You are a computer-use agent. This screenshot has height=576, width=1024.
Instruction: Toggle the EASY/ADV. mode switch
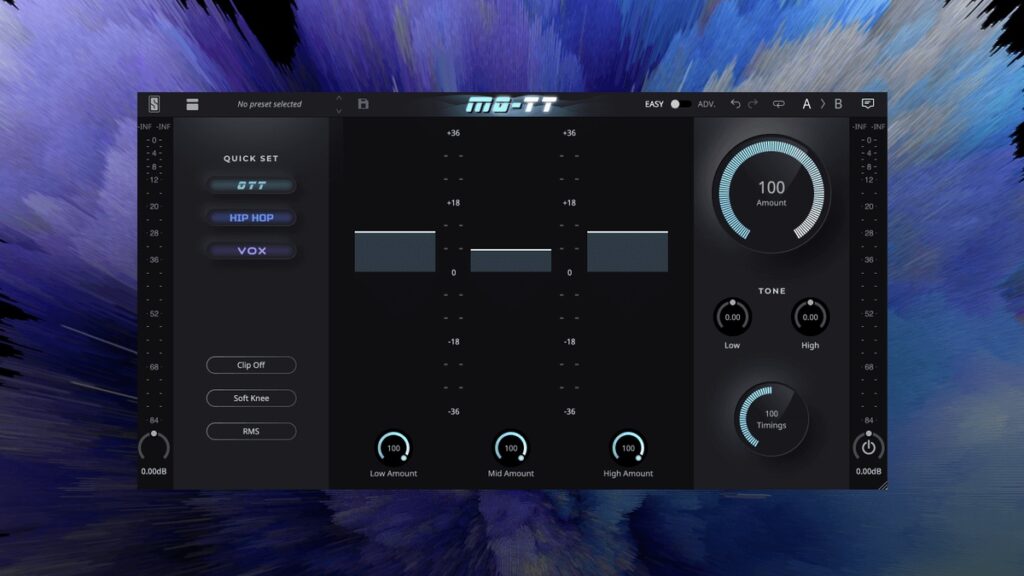point(680,104)
